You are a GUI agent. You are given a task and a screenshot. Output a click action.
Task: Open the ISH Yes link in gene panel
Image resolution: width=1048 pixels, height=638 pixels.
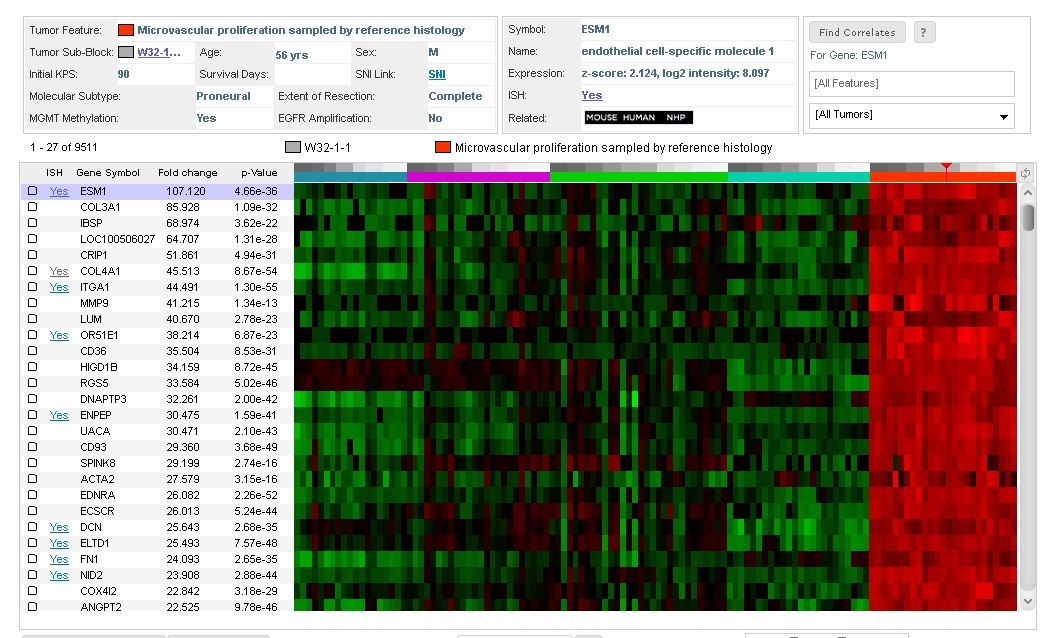(592, 96)
